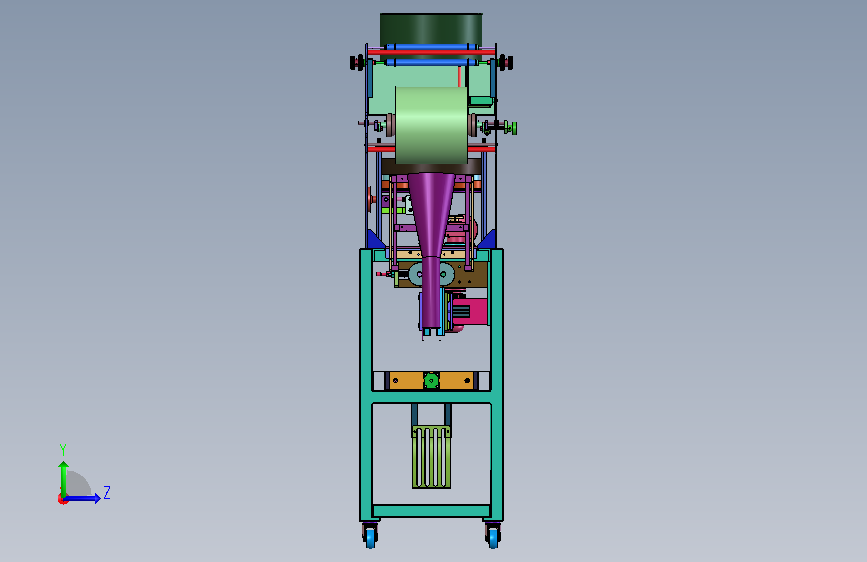Select the top-right black knob

click(x=505, y=63)
